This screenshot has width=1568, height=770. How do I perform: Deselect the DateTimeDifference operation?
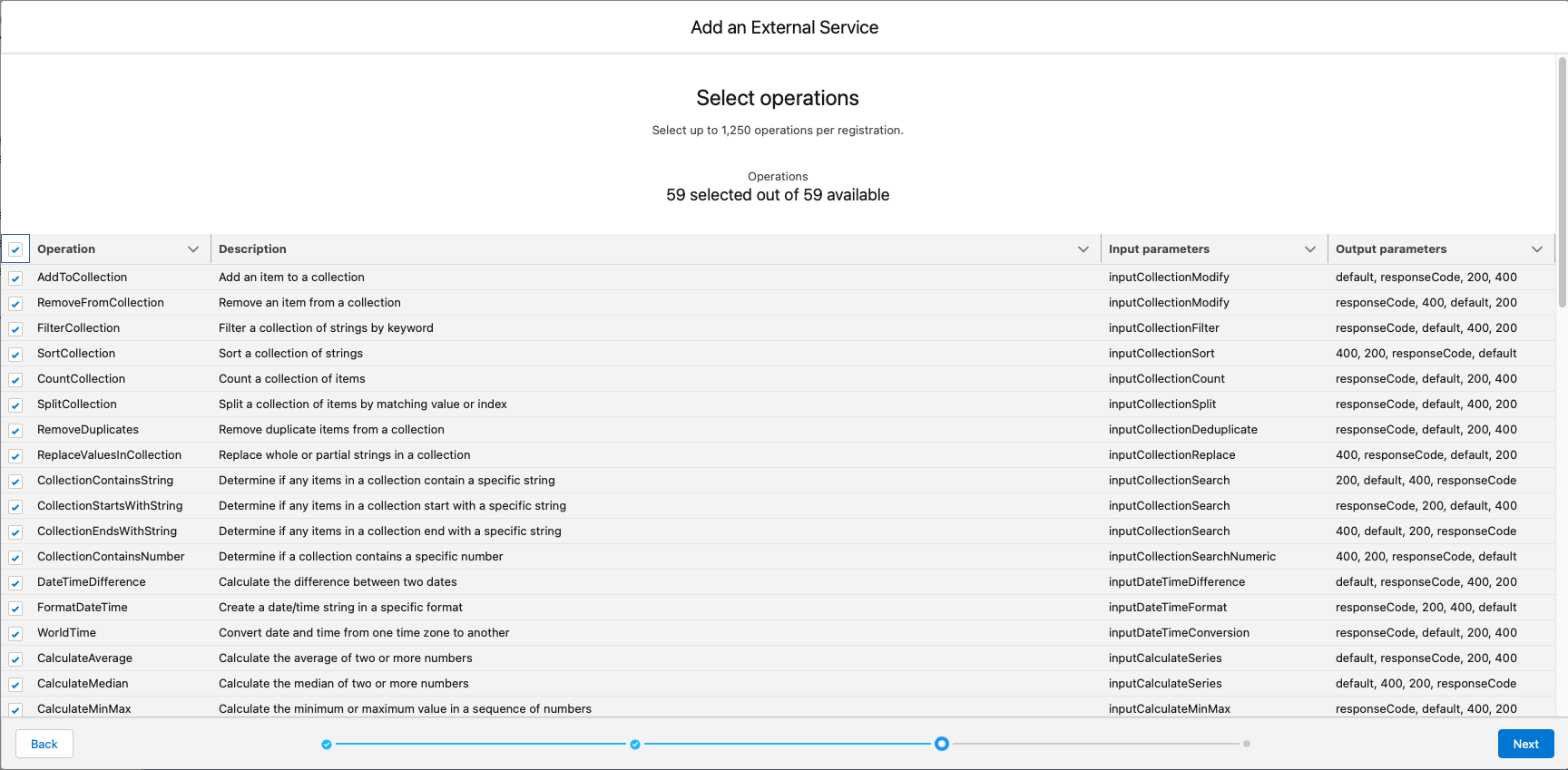(15, 582)
